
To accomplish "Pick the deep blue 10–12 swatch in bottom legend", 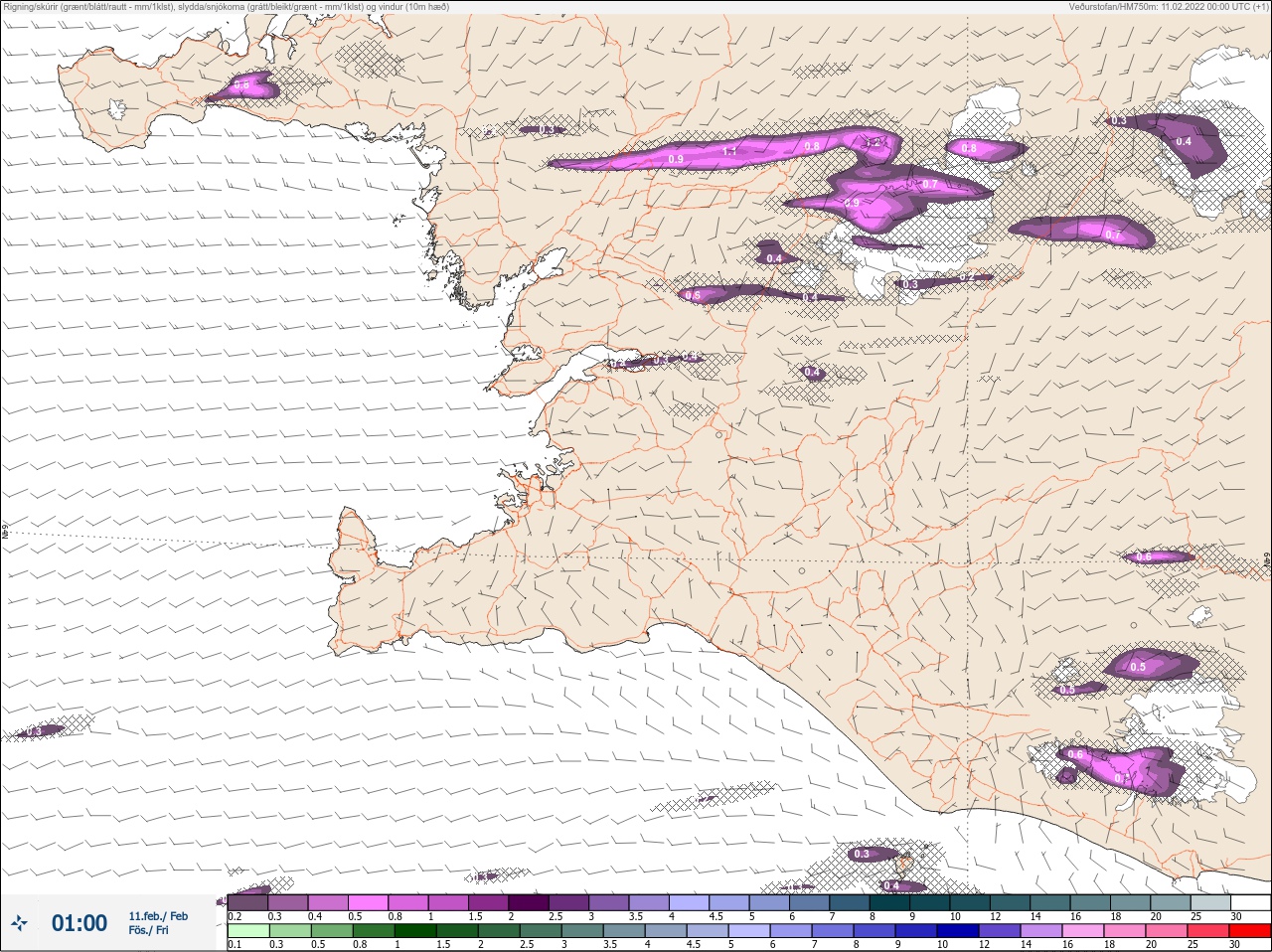I will (957, 931).
